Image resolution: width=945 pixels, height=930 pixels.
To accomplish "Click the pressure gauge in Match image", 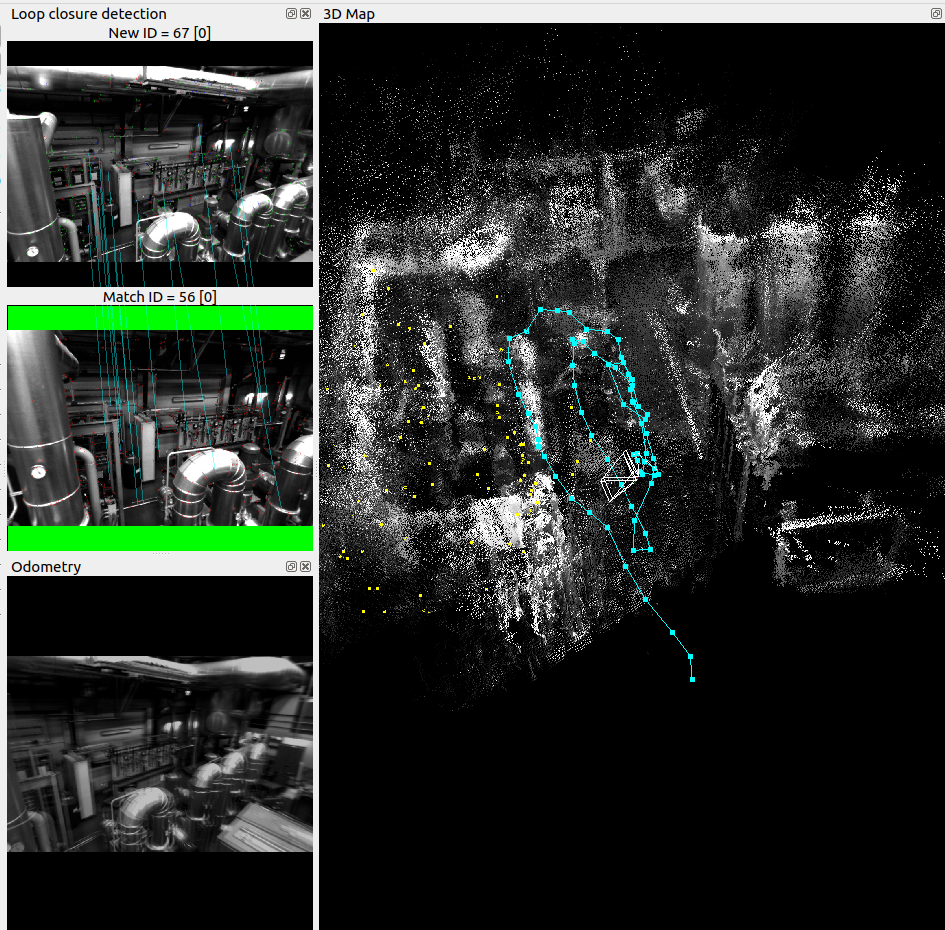I will pos(38,469).
